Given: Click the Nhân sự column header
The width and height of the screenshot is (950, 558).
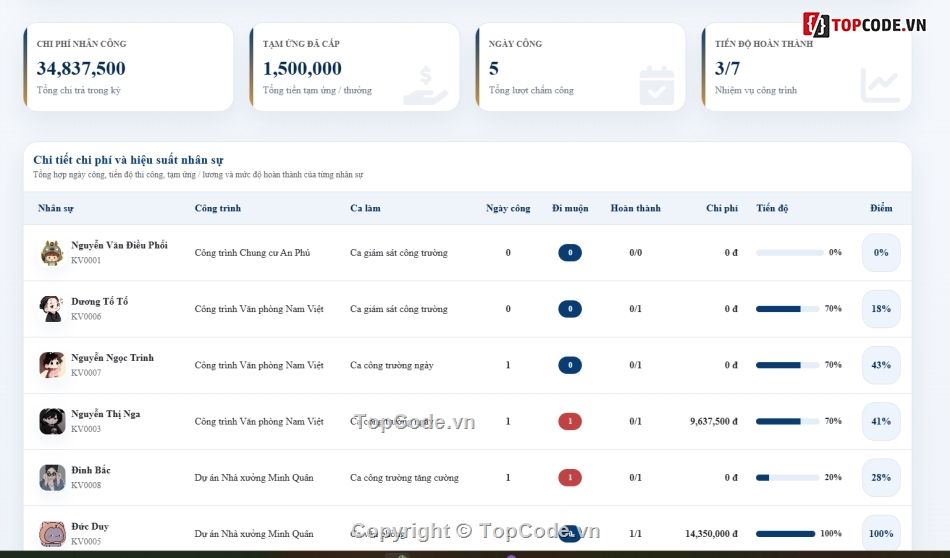Looking at the screenshot, I should pyautogui.click(x=56, y=208).
